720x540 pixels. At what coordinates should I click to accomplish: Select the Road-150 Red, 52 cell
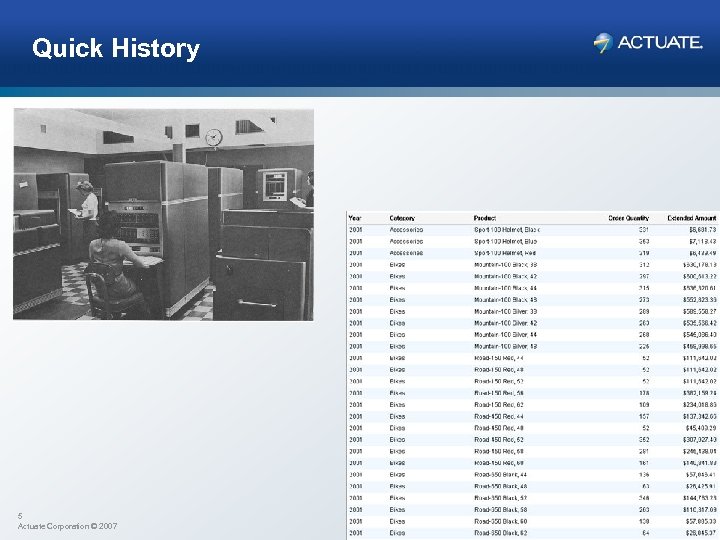click(x=499, y=382)
